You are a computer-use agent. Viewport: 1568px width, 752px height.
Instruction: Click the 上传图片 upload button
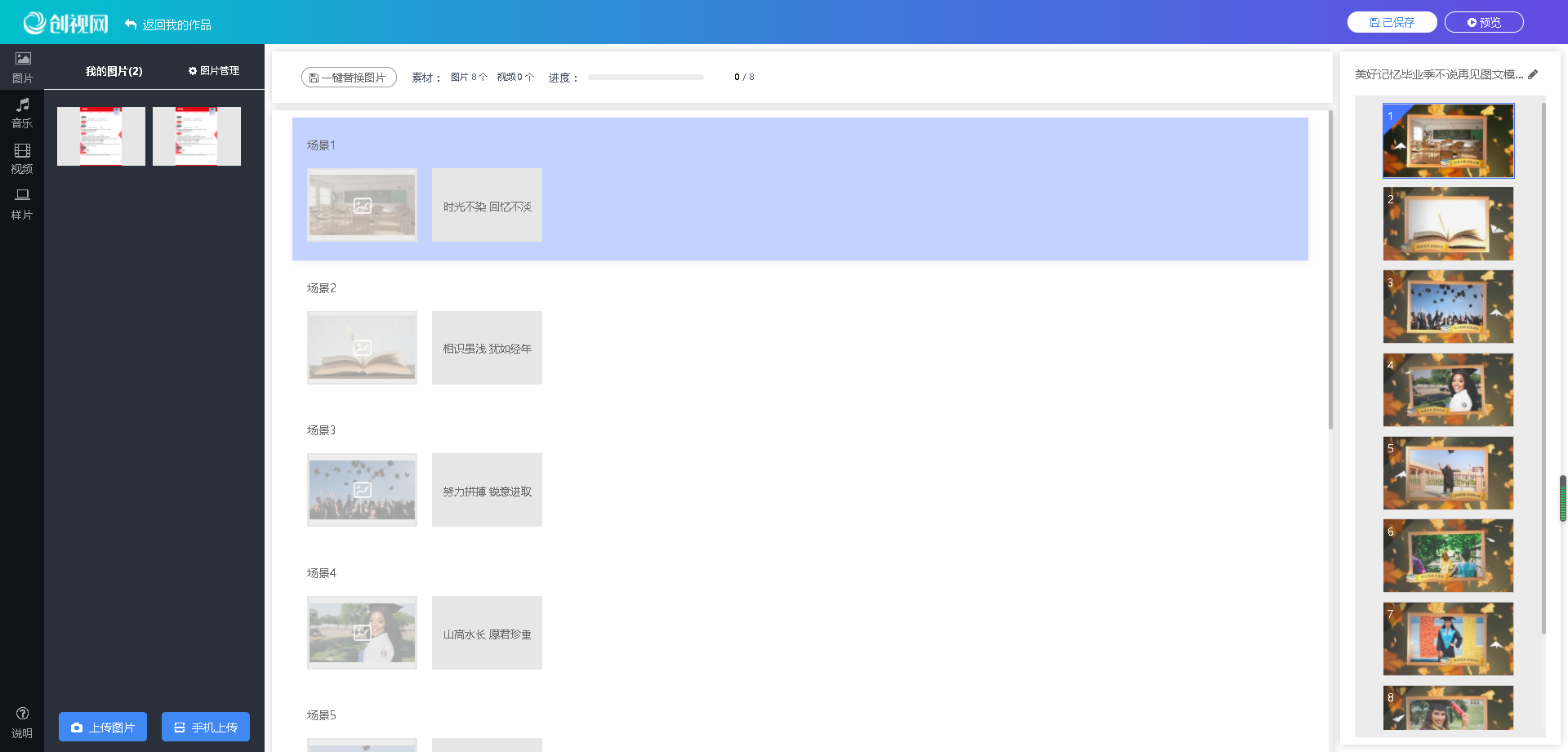[x=103, y=727]
